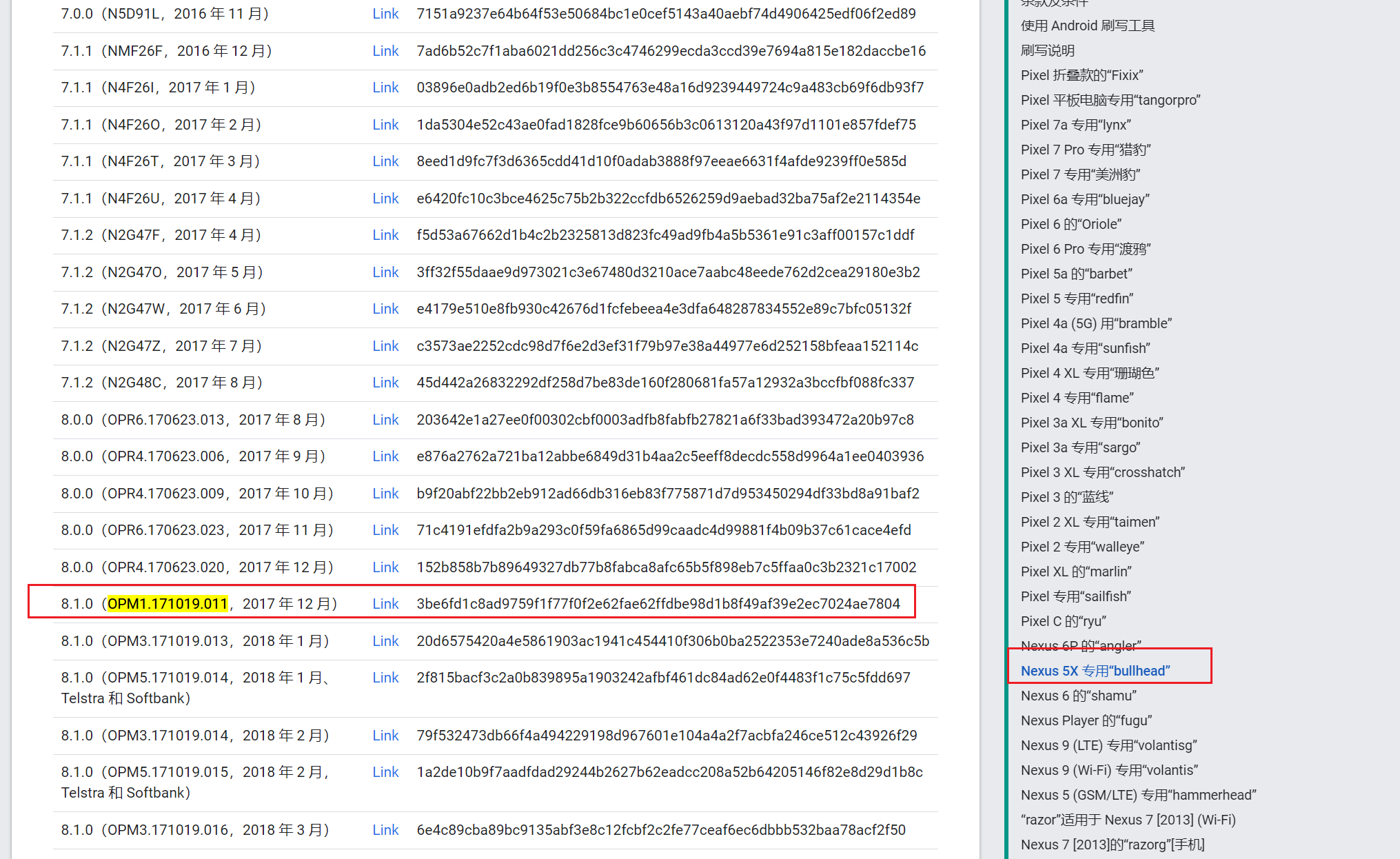1400x859 pixels.
Task: Open the Link for 7.0.0 N5D91L build
Action: click(385, 14)
